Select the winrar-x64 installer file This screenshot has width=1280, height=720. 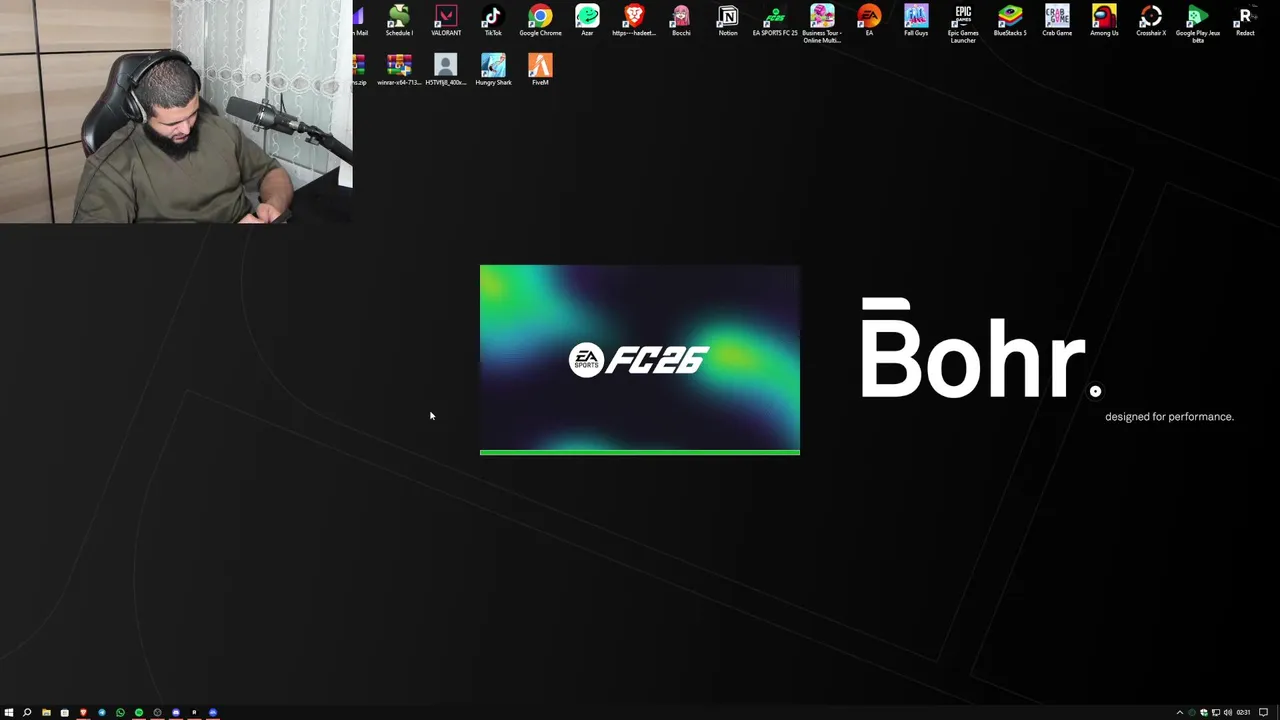[399, 70]
